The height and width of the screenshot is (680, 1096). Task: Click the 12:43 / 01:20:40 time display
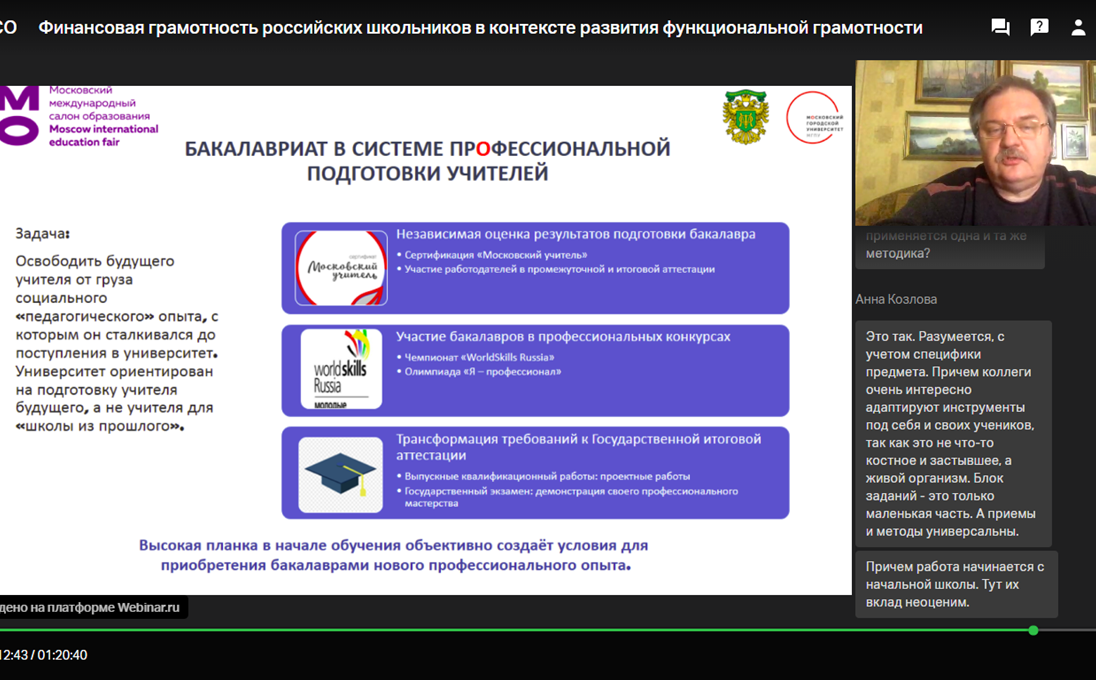pyautogui.click(x=44, y=655)
